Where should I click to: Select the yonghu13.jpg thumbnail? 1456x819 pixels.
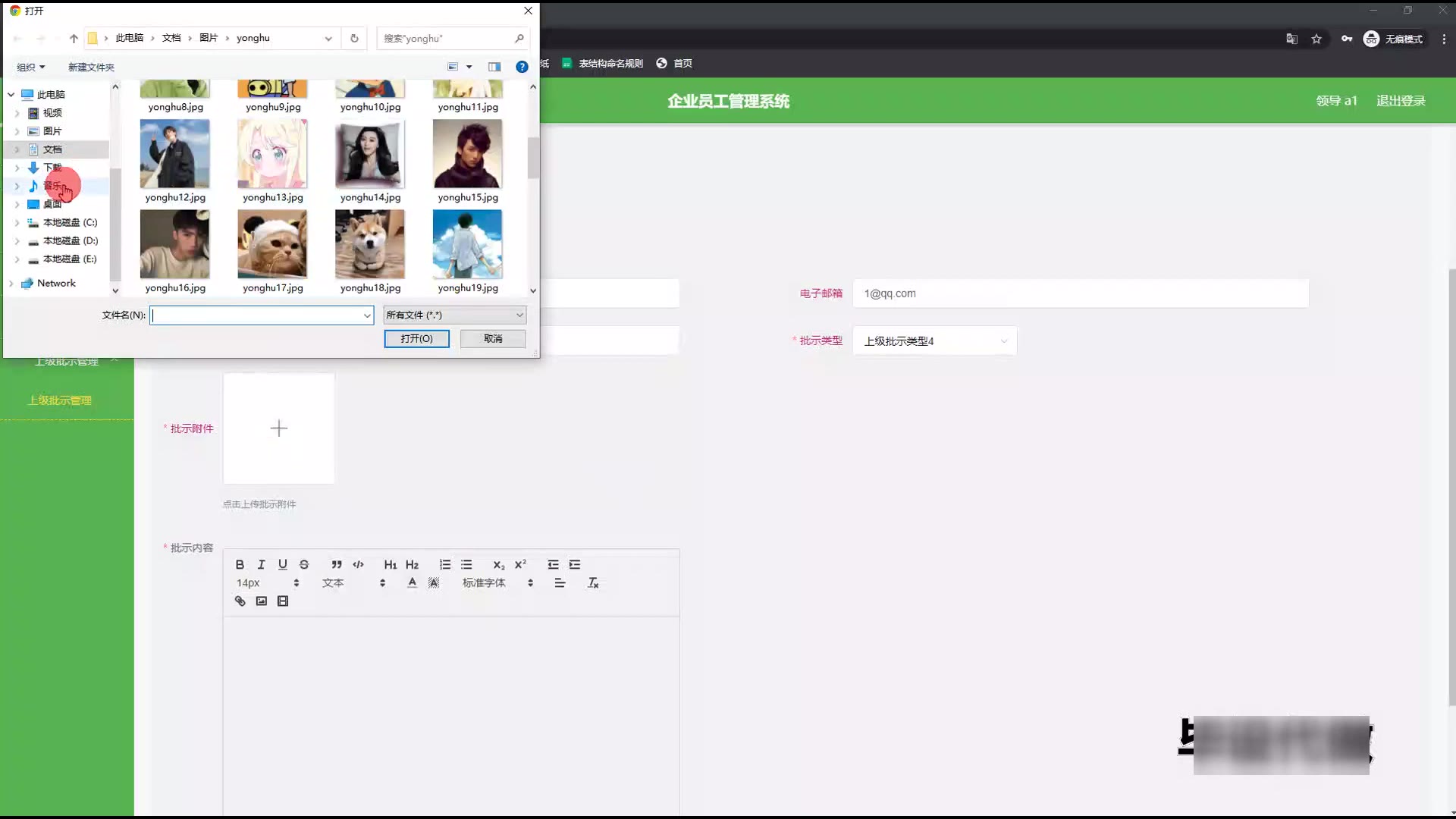point(272,155)
